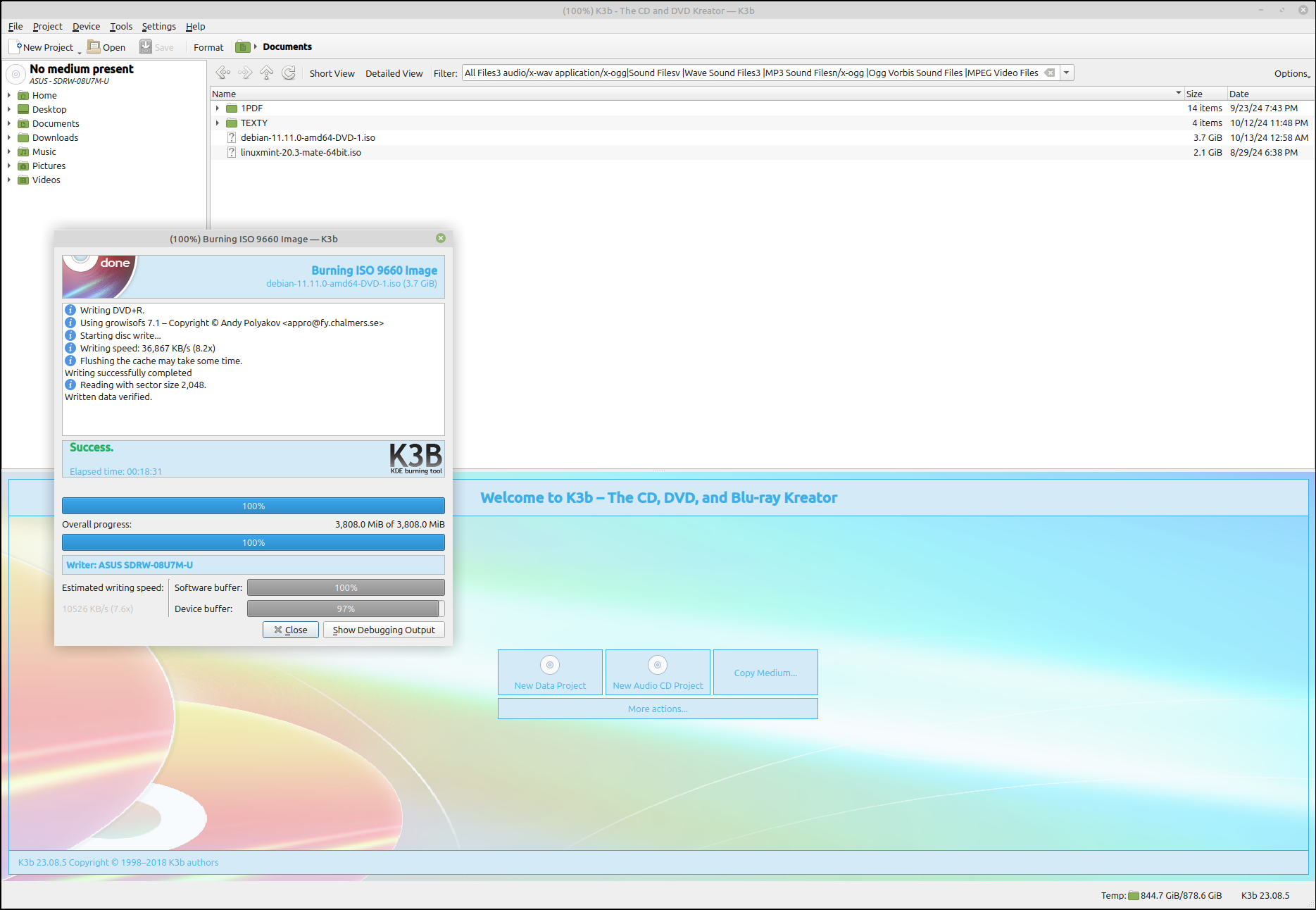Open the Filter dropdown arrow
Viewport: 1316px width, 910px height.
click(1067, 73)
